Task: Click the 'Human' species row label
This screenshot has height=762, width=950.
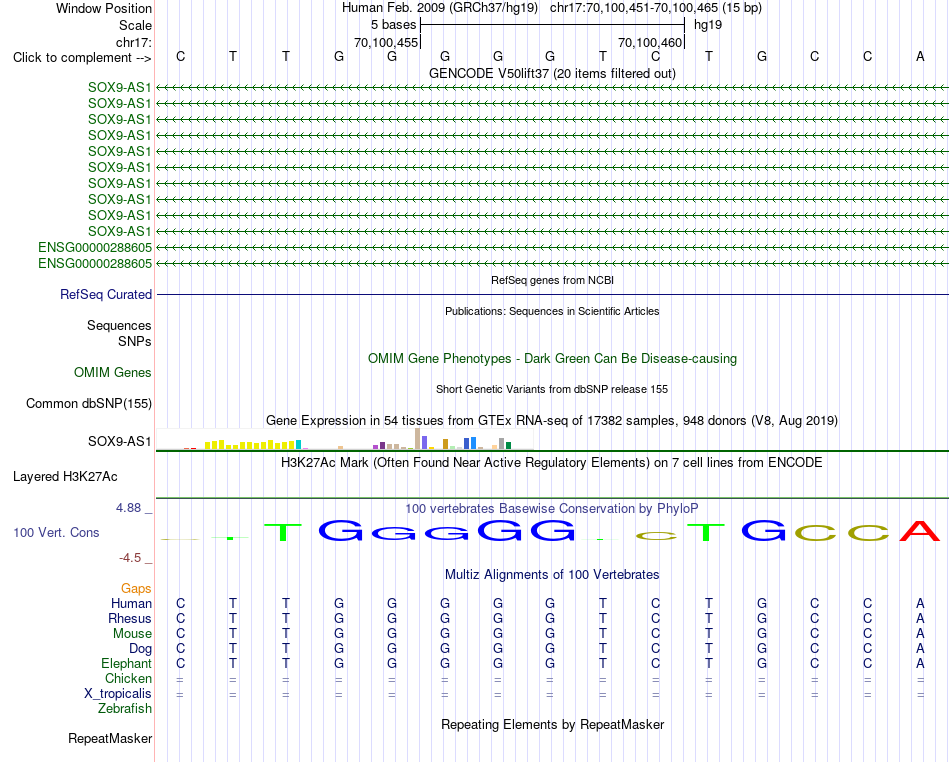Action: [x=131, y=603]
